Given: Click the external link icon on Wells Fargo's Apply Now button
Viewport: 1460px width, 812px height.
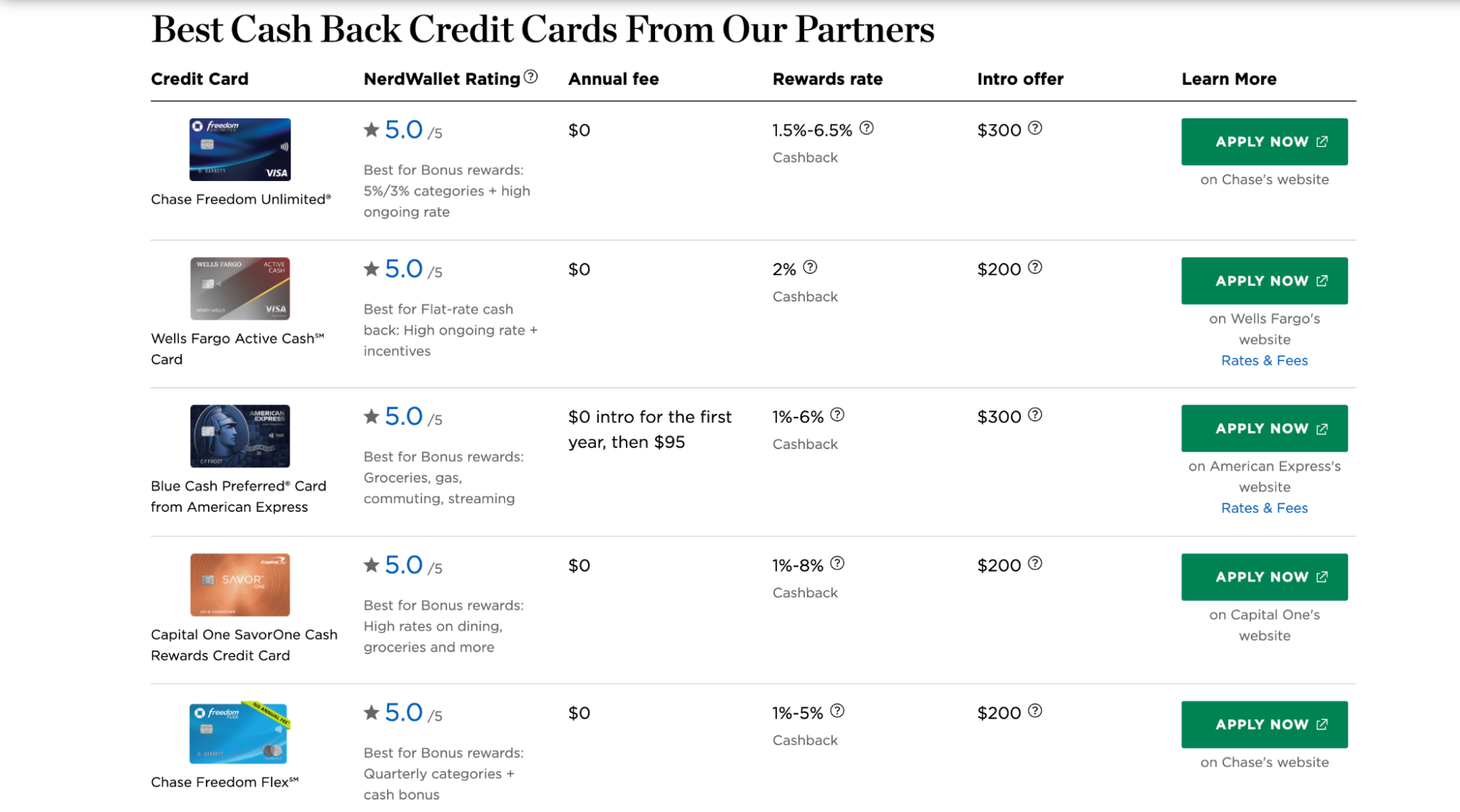Looking at the screenshot, I should [1321, 280].
